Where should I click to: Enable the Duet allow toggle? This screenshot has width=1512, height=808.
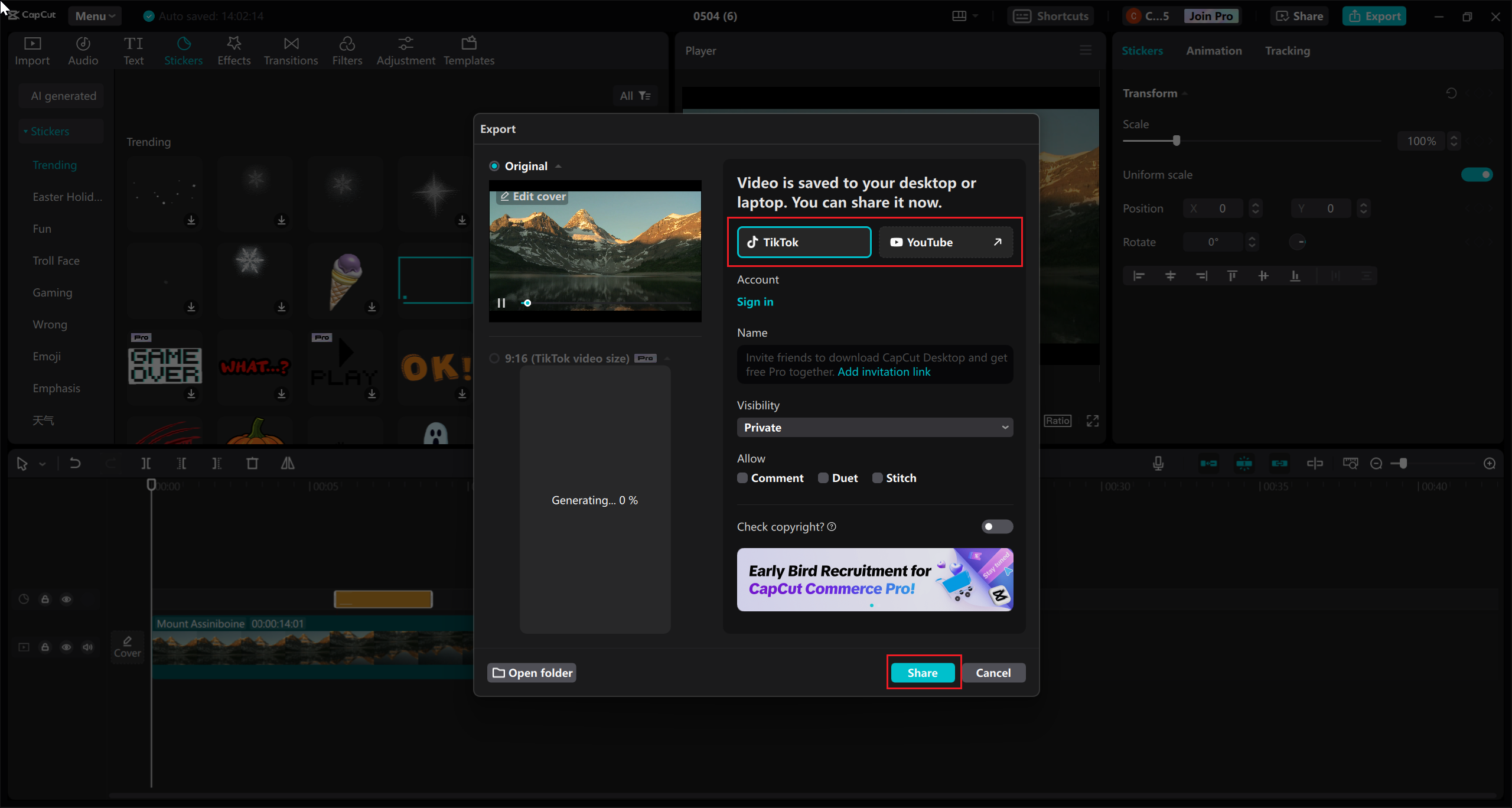822,478
